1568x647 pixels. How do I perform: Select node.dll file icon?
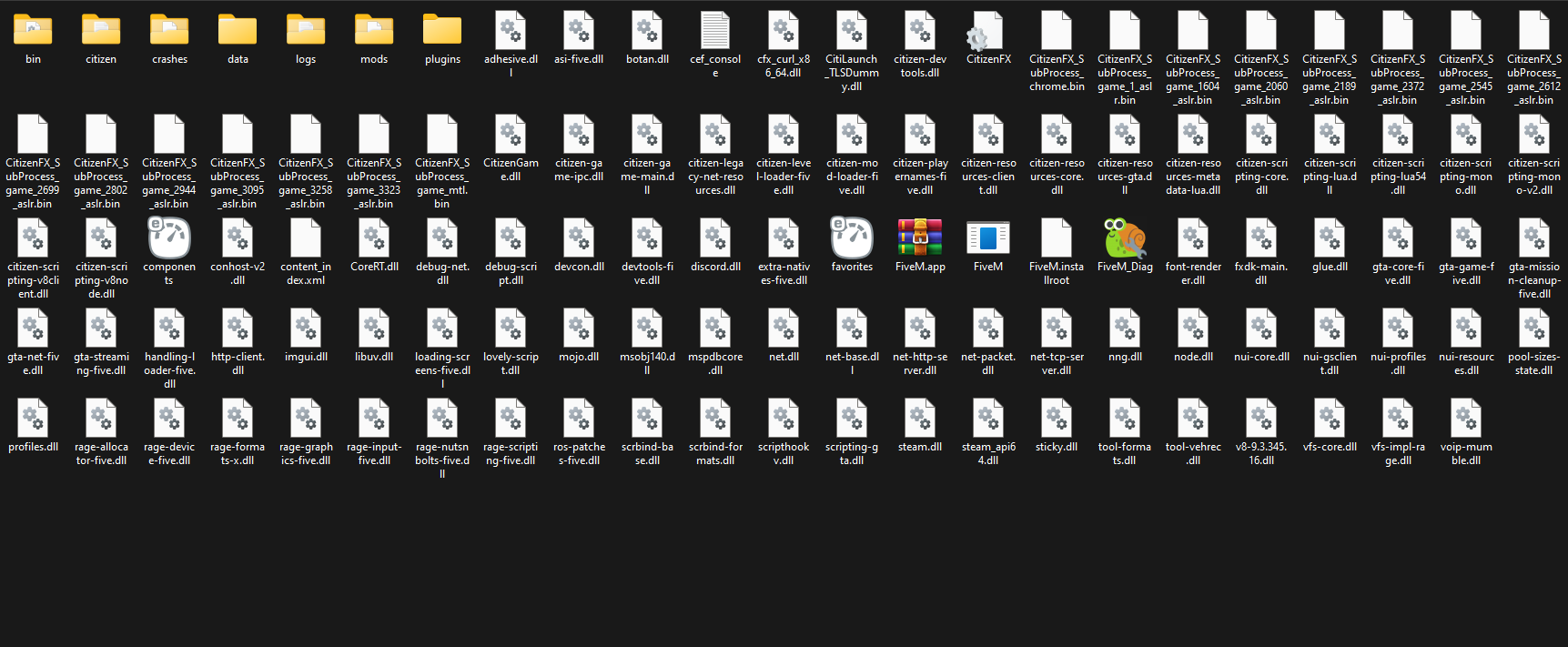(1193, 328)
